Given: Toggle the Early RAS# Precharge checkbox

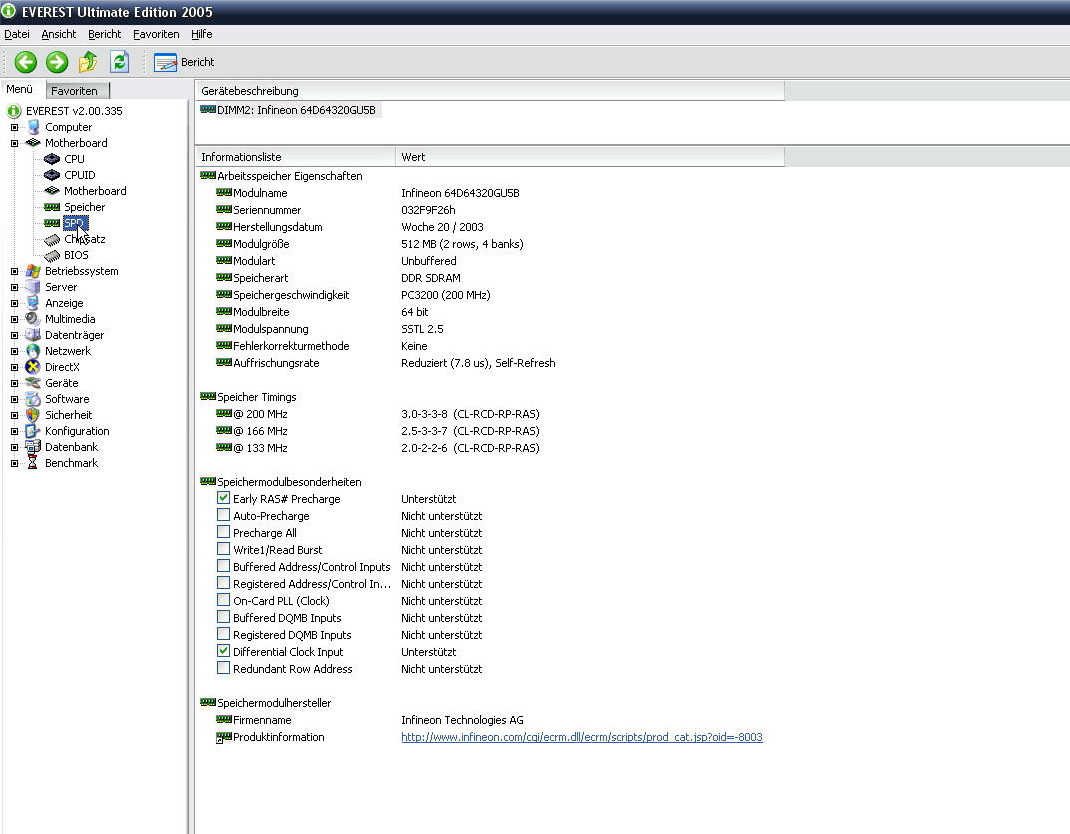Looking at the screenshot, I should click(223, 498).
